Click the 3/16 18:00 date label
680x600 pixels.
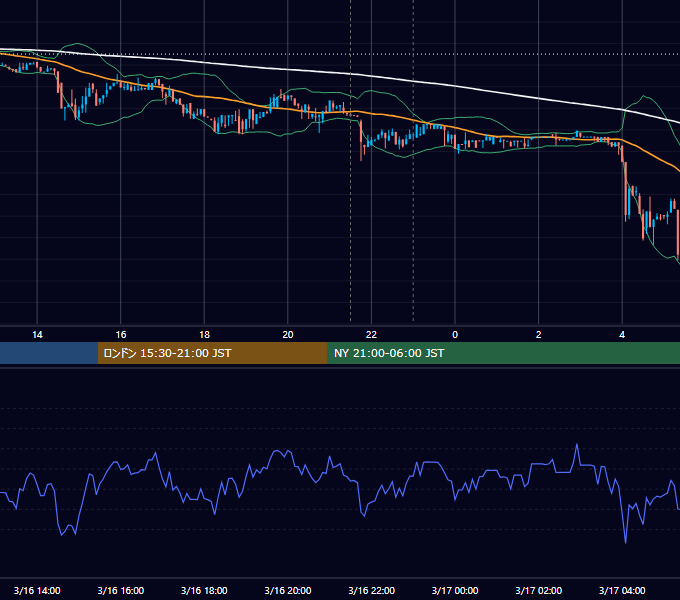[204, 590]
